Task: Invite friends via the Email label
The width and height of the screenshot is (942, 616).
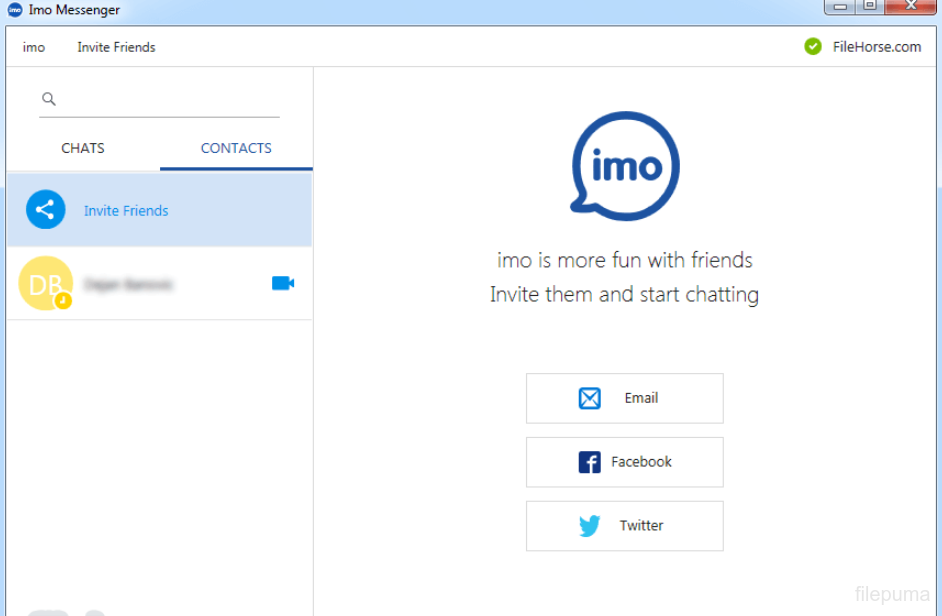Action: tap(641, 398)
